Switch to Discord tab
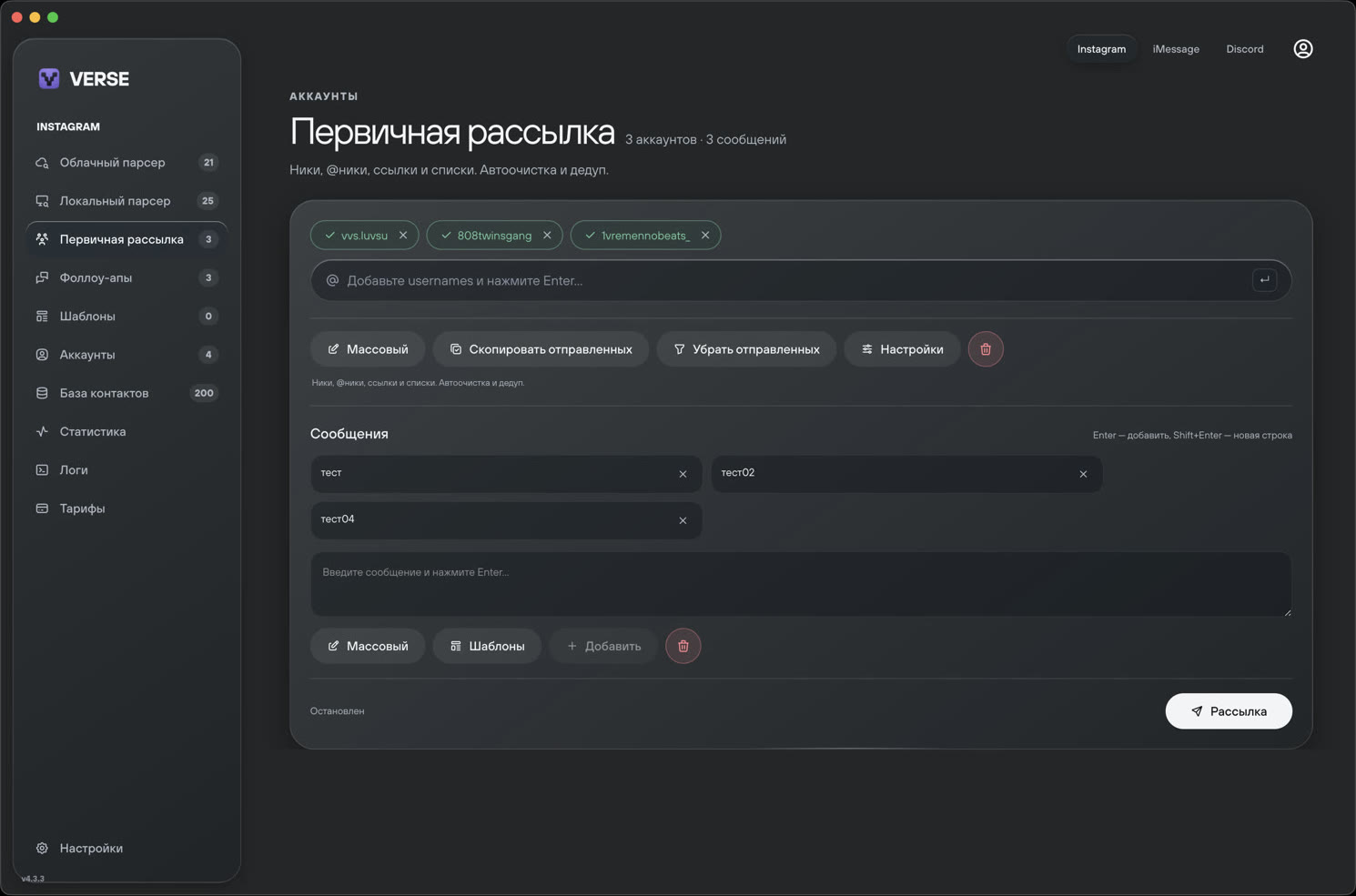1356x896 pixels. tap(1244, 49)
